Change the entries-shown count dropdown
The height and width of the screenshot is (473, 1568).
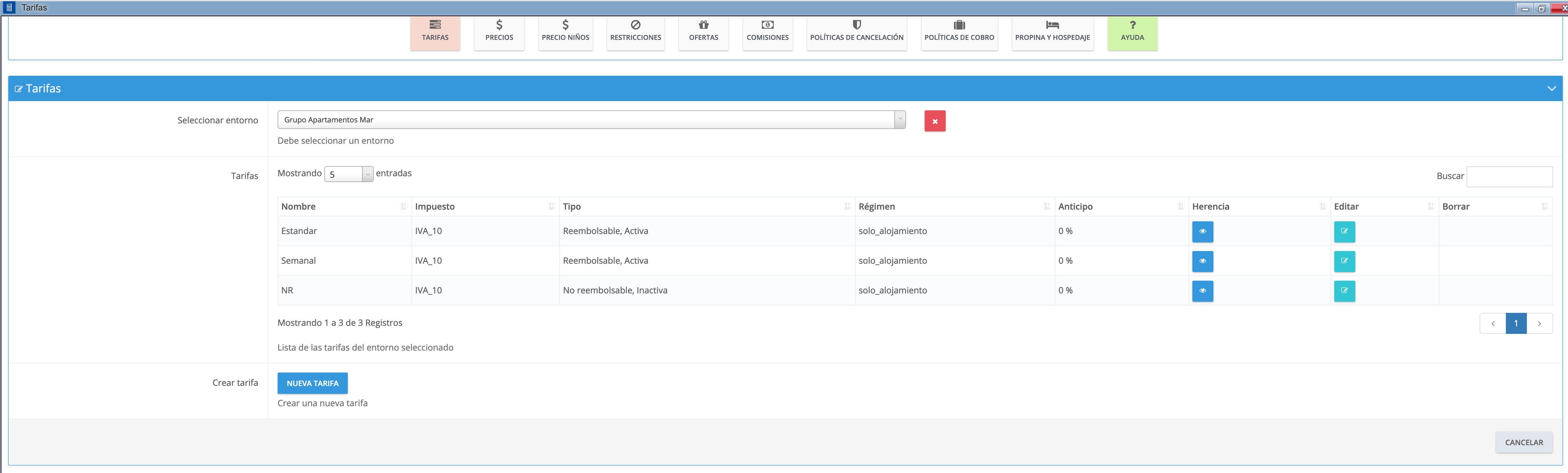348,175
